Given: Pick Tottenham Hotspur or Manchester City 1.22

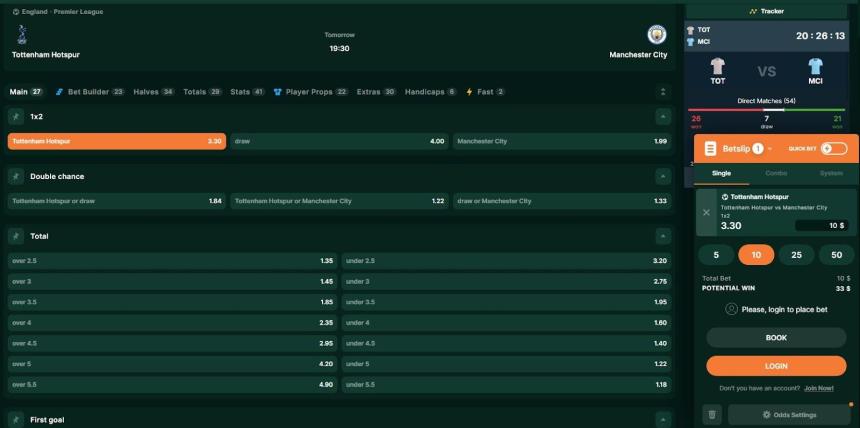Looking at the screenshot, I should point(340,201).
